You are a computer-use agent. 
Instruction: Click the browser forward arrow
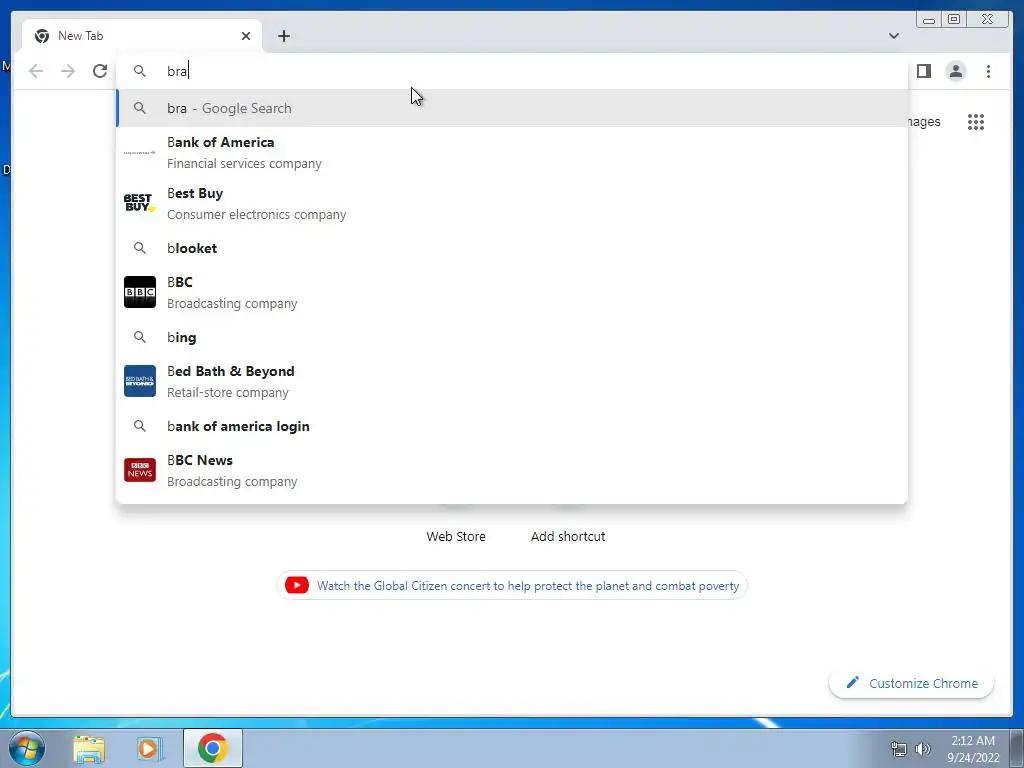[68, 71]
